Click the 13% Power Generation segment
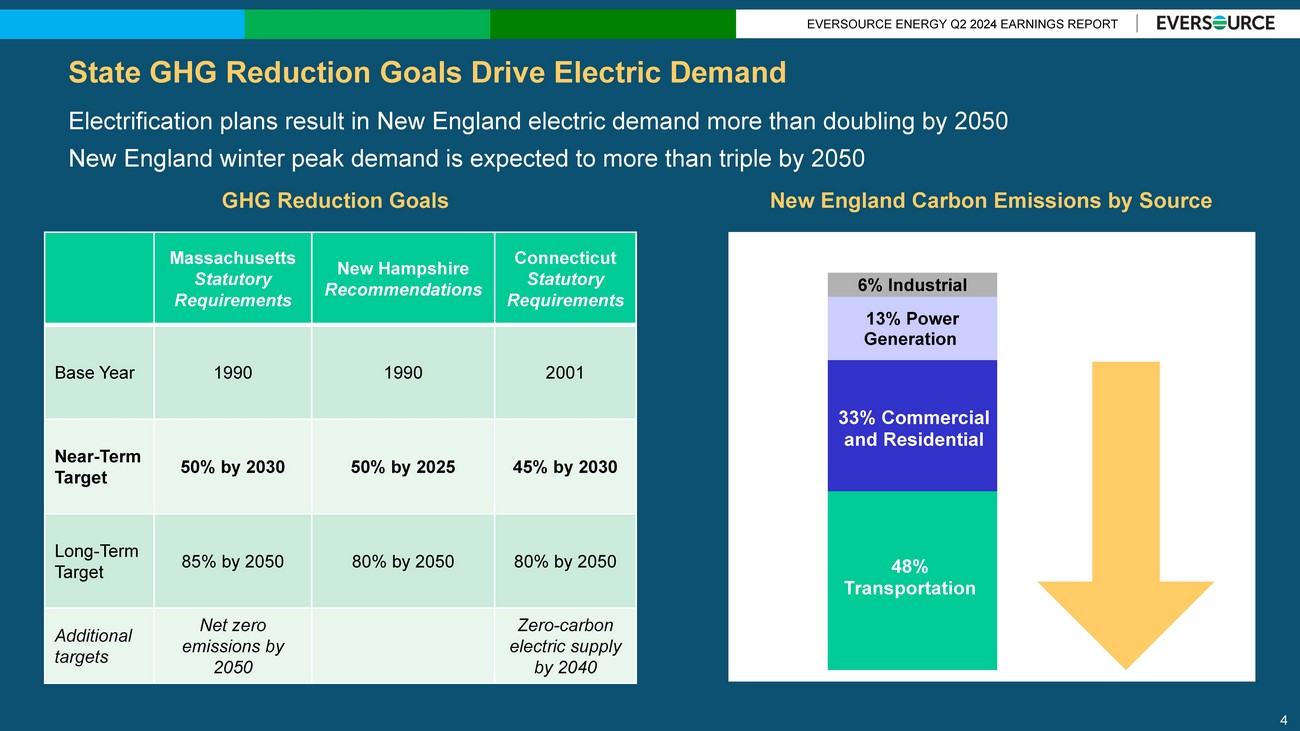The image size is (1300, 731). [911, 329]
